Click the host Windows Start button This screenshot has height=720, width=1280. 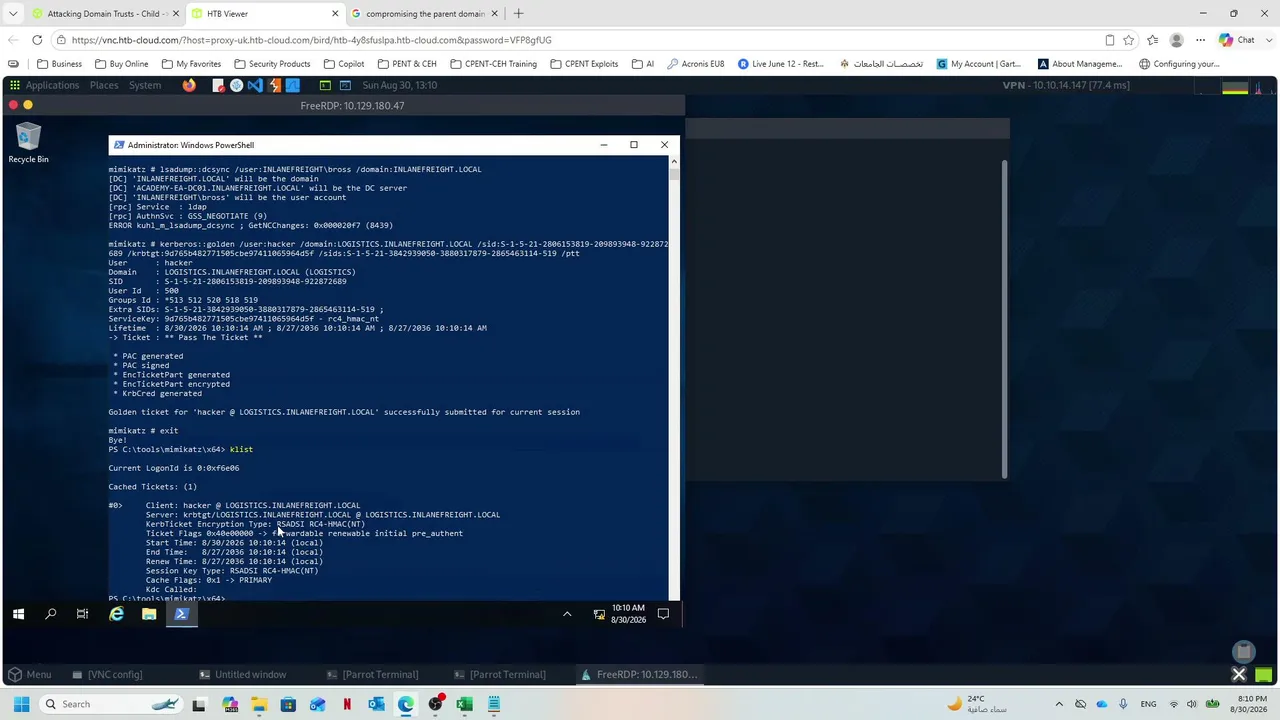(21, 704)
